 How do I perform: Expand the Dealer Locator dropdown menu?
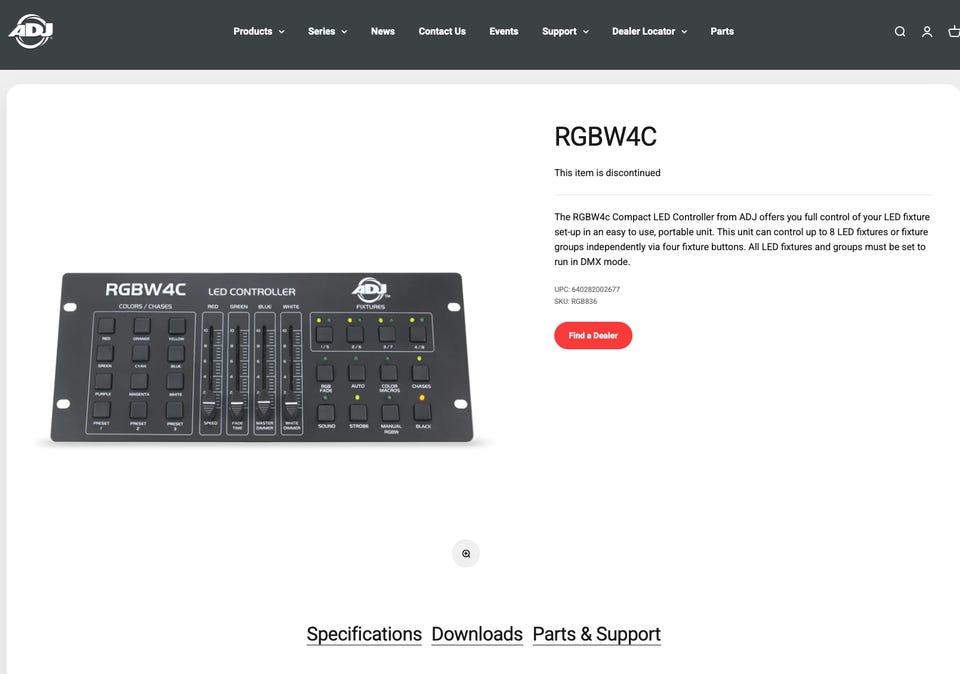pos(650,31)
